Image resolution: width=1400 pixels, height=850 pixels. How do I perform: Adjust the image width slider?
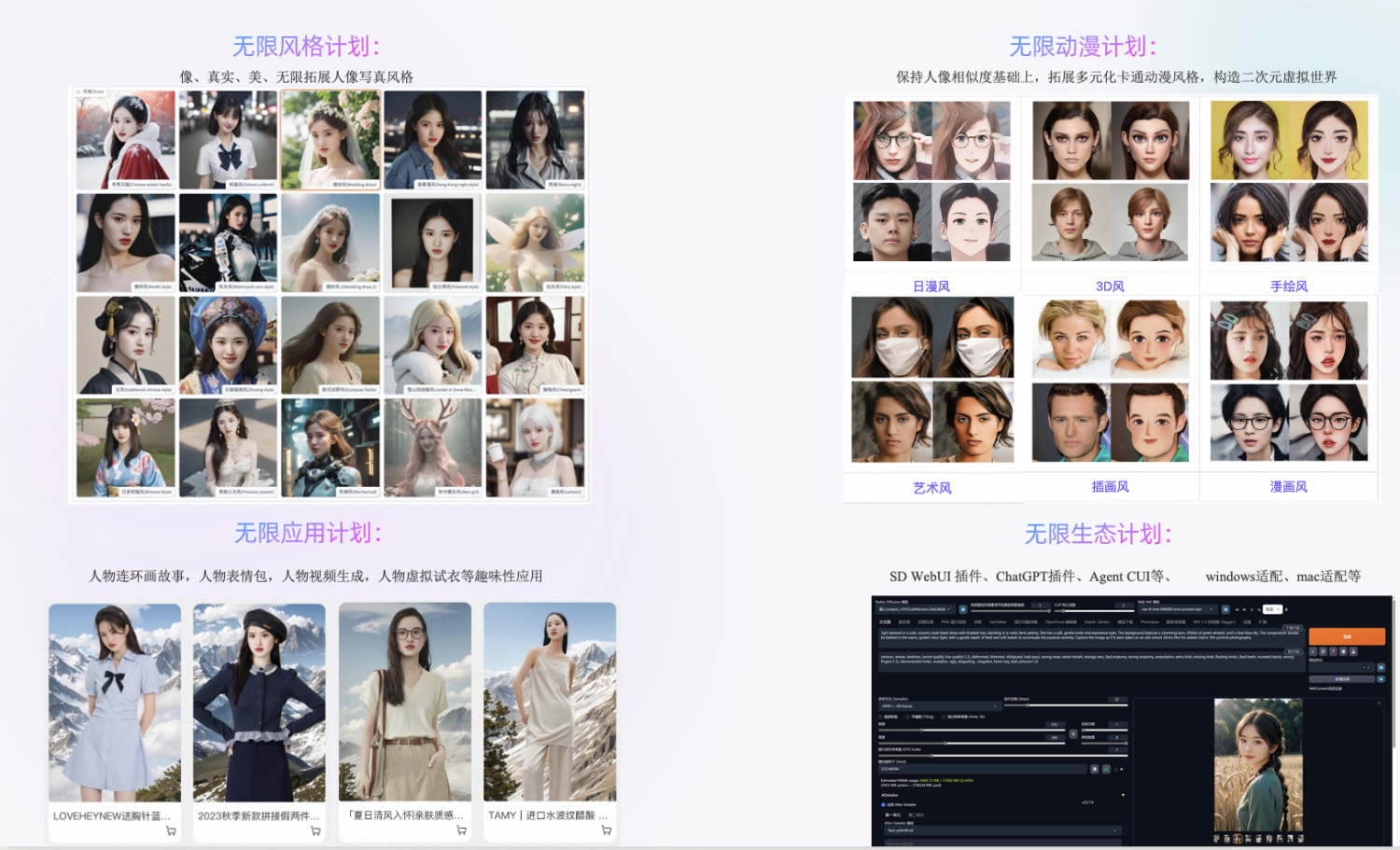click(x=972, y=731)
